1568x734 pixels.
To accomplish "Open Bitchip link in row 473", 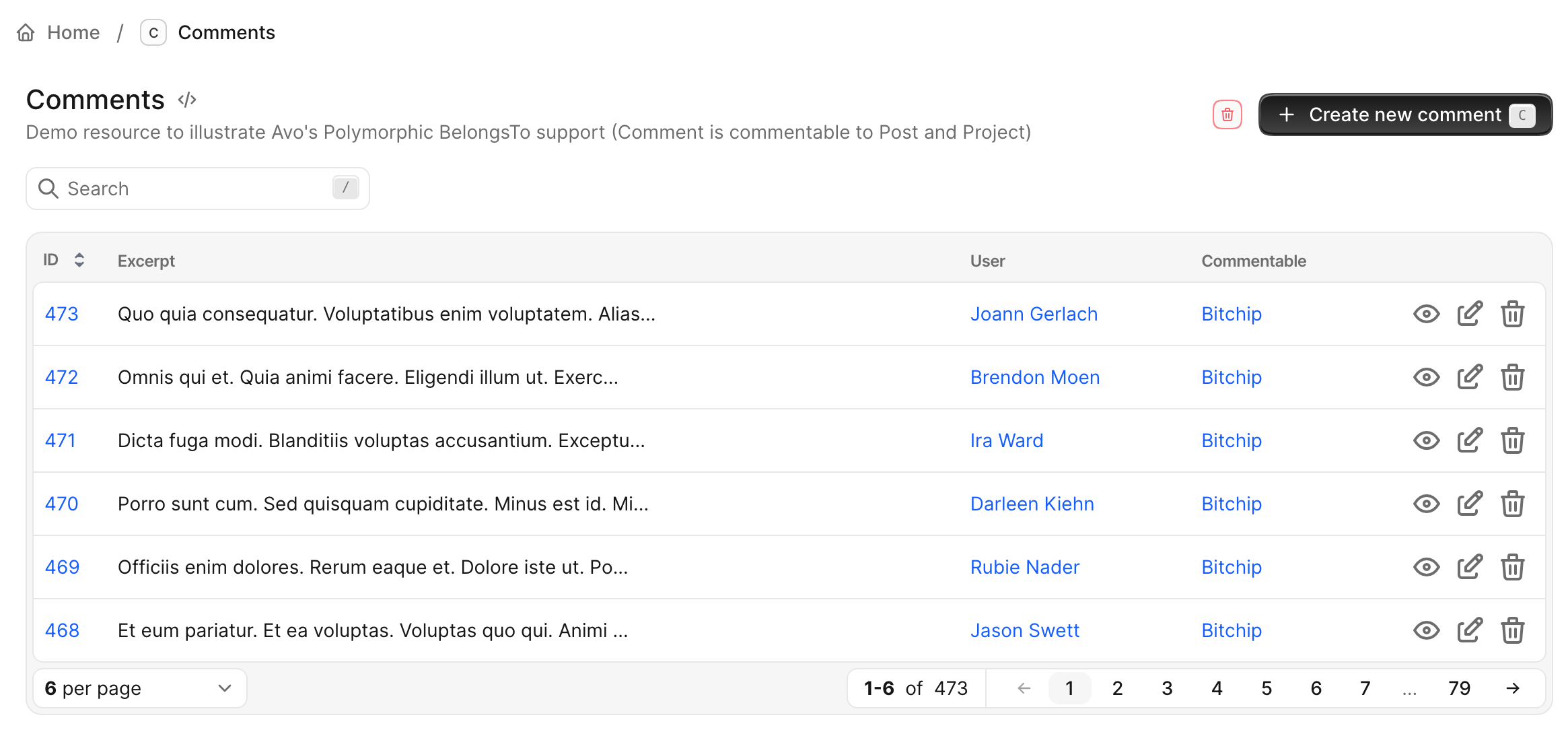I will (1232, 314).
